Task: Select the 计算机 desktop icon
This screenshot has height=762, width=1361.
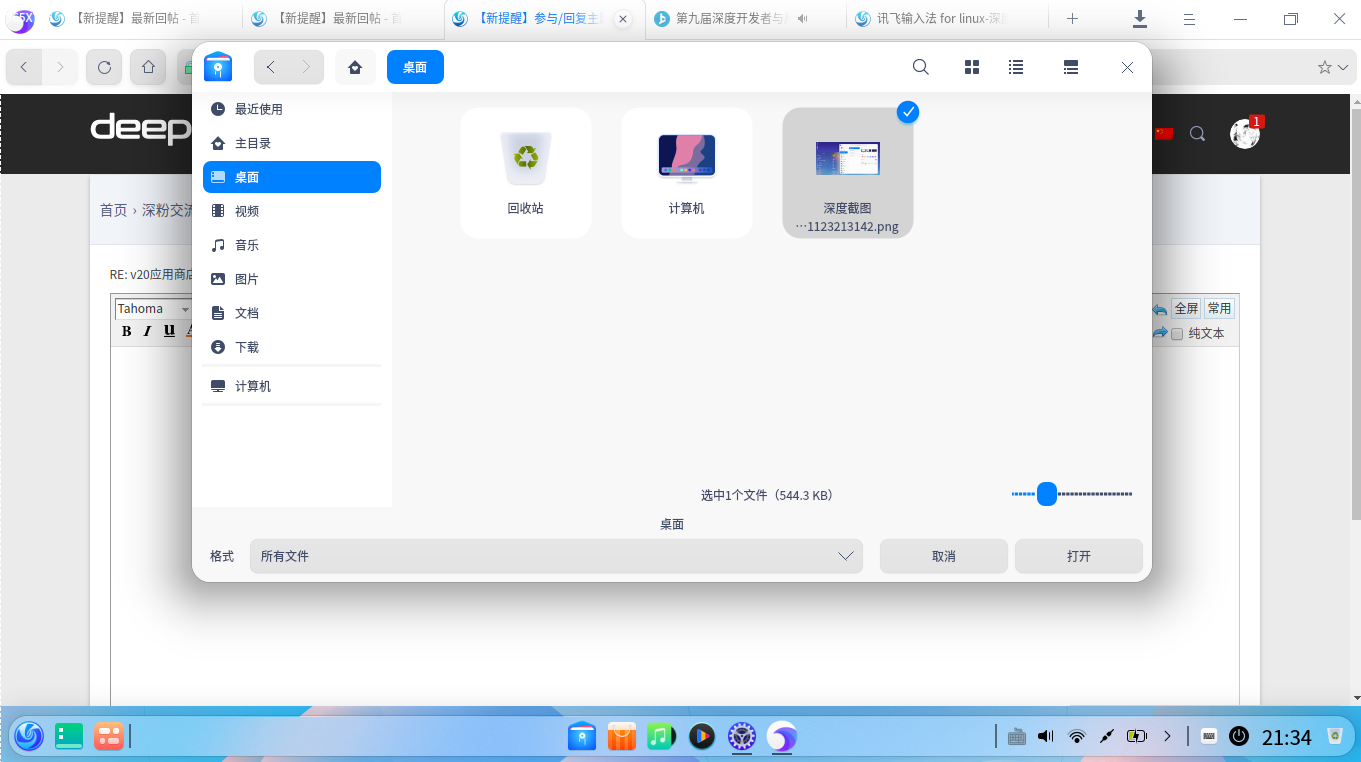Action: [x=687, y=173]
